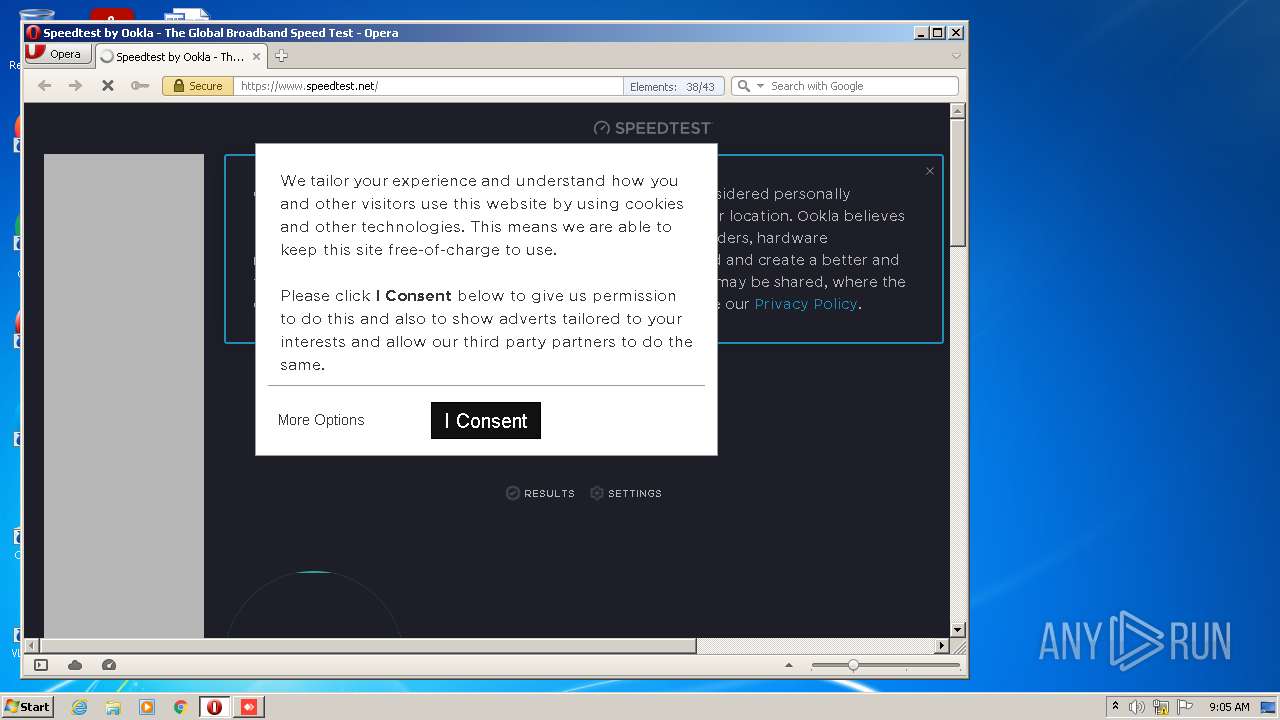This screenshot has height=720, width=1280.
Task: Click the vertical scrollbar down arrow
Action: pyautogui.click(x=957, y=630)
